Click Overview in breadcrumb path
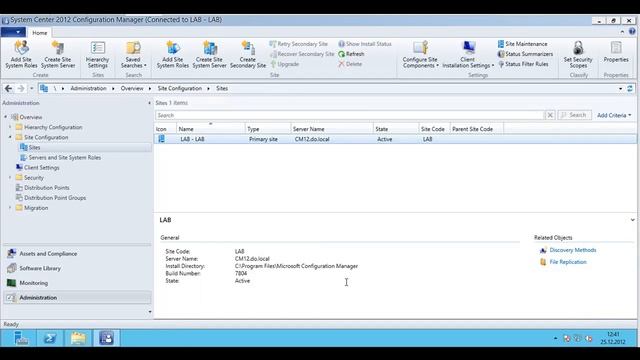This screenshot has width=640, height=360. [132, 88]
